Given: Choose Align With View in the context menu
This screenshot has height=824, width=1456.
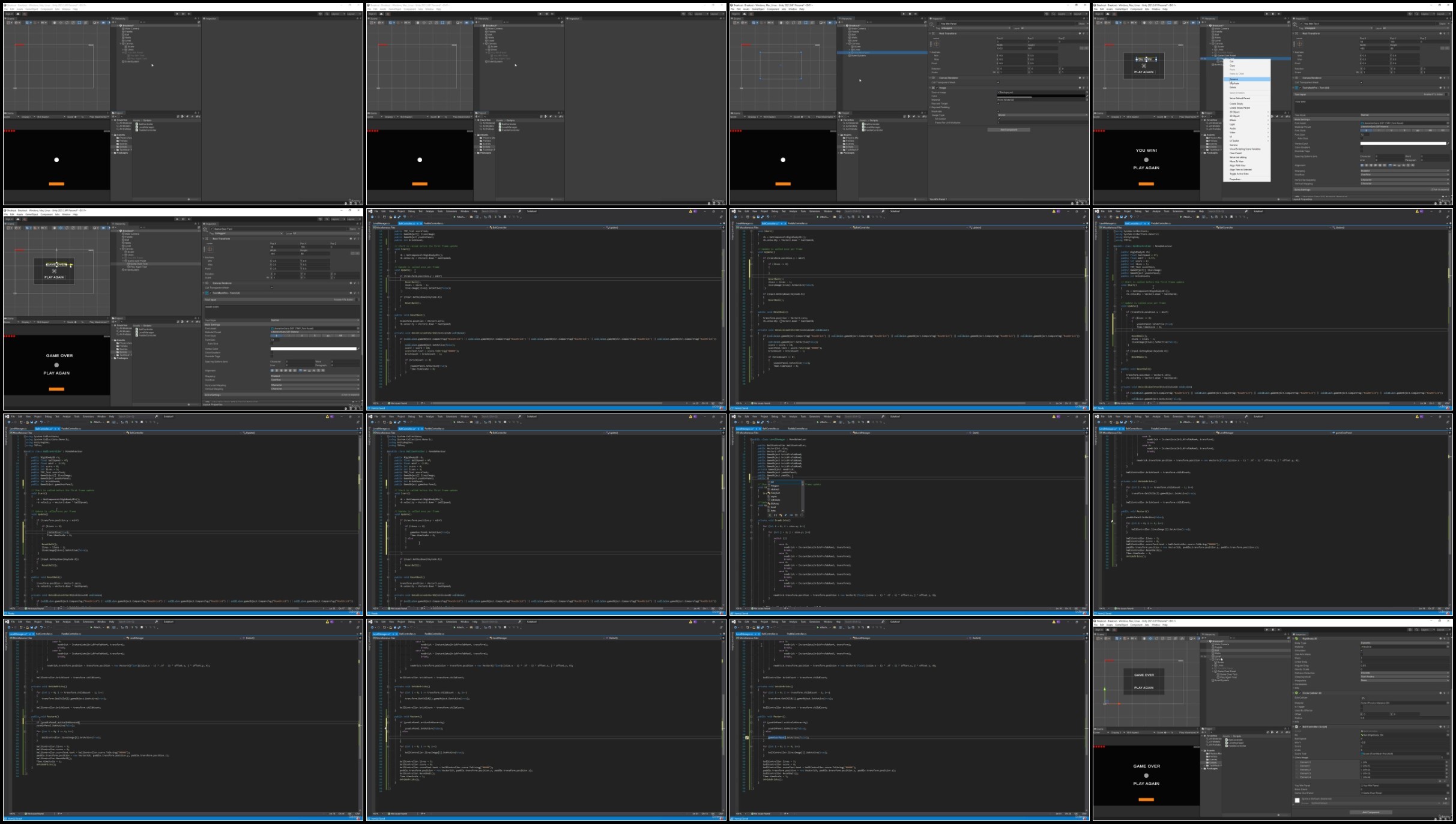Looking at the screenshot, I should 1246,166.
